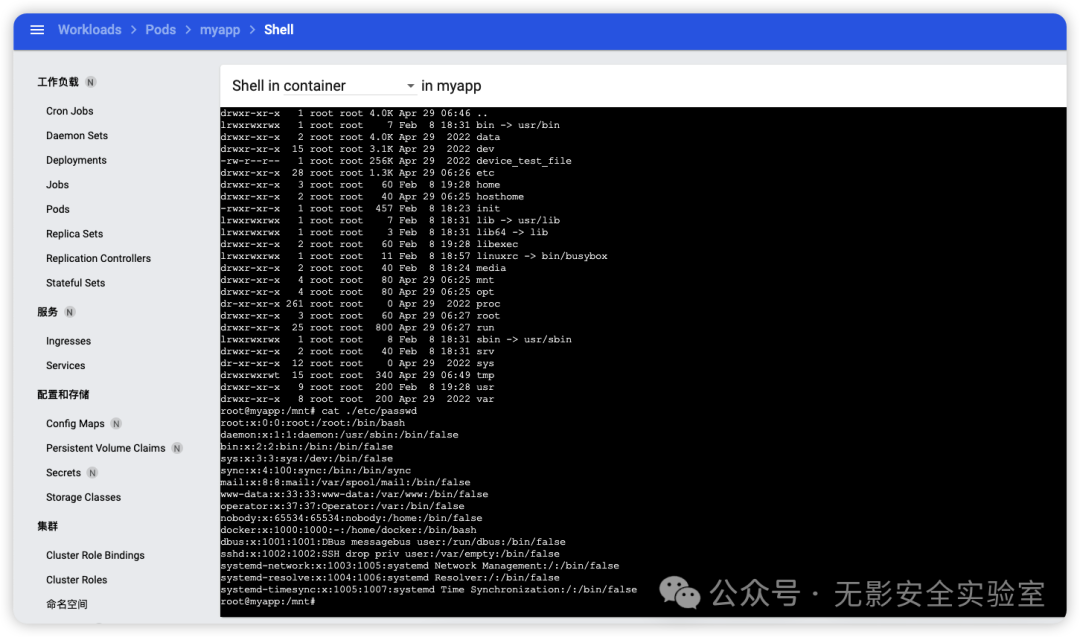Click the 'libexec' directory row

(369, 244)
